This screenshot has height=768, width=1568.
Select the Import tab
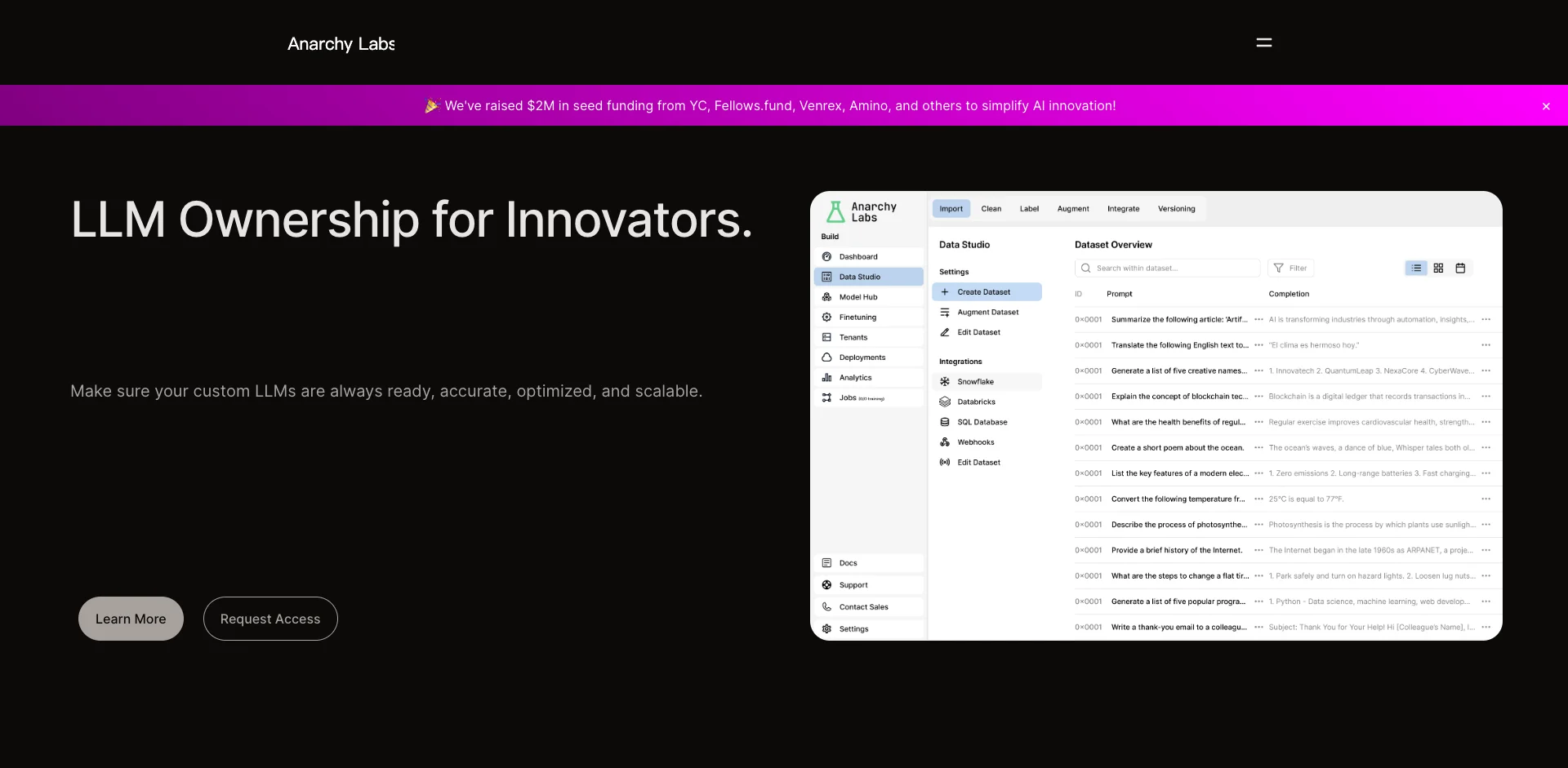point(951,209)
